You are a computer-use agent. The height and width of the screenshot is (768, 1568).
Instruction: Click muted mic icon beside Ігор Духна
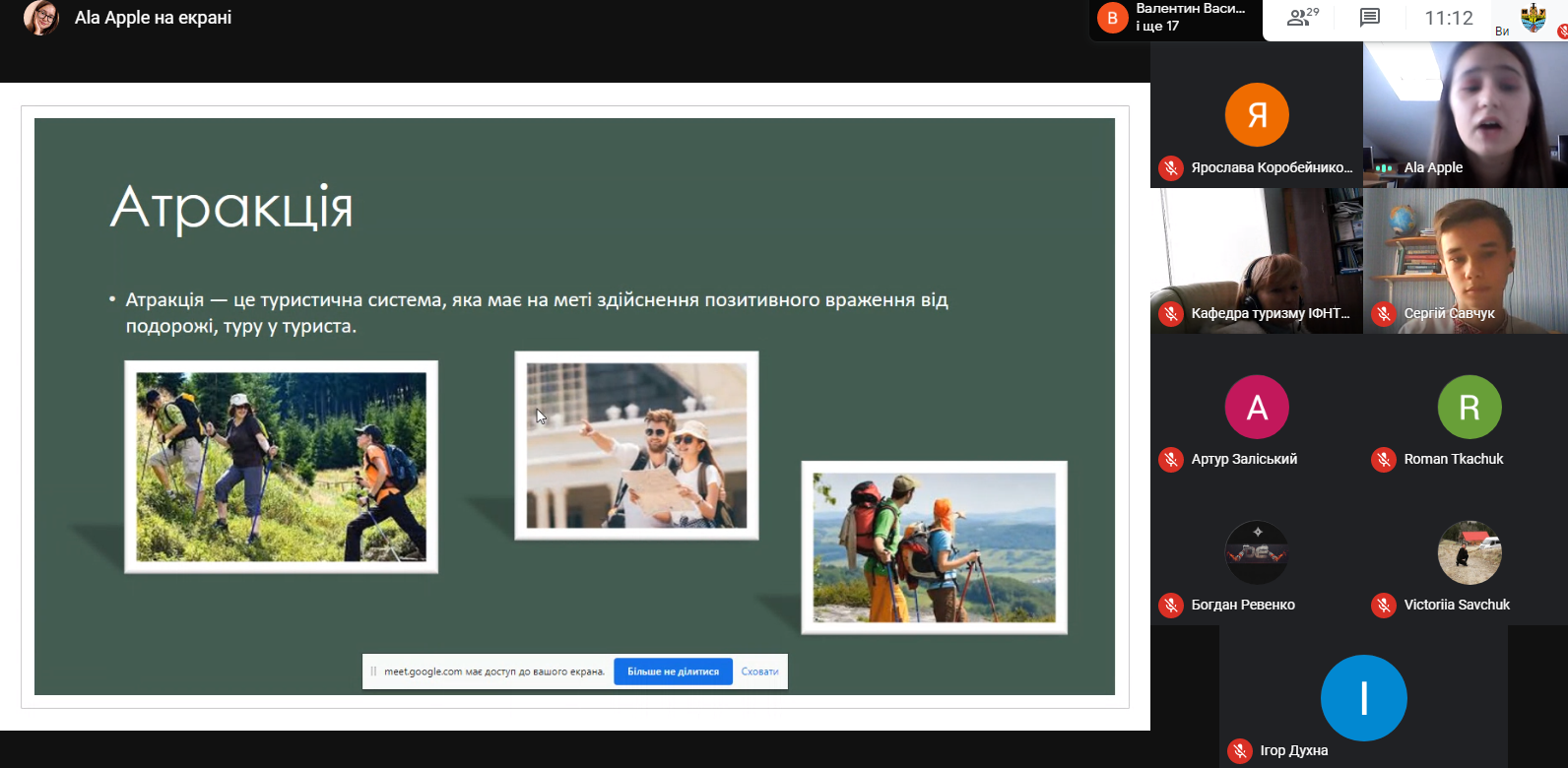(1239, 751)
